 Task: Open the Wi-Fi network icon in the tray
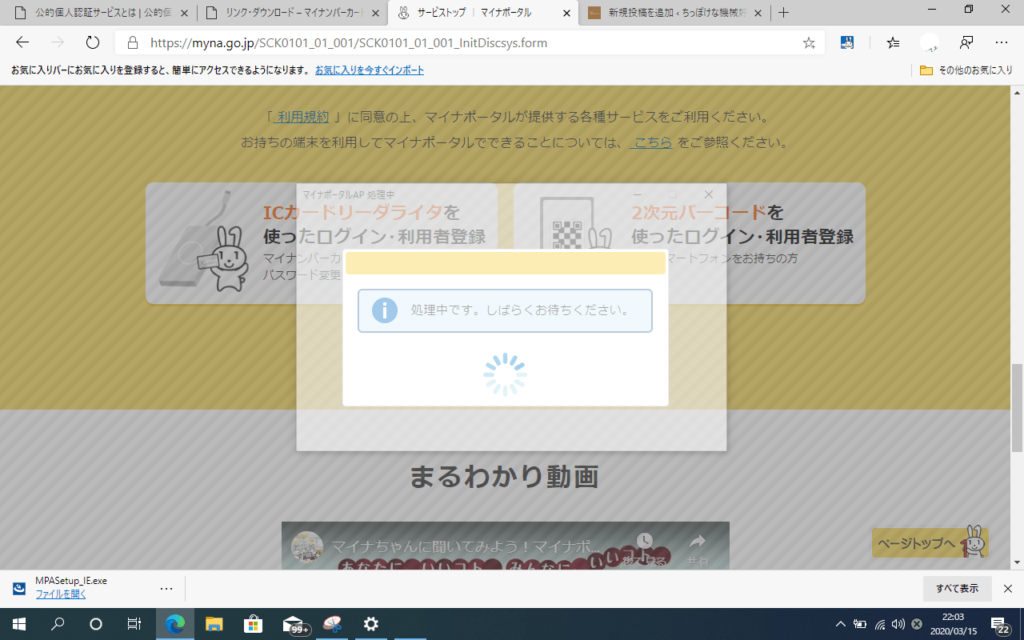(880, 624)
